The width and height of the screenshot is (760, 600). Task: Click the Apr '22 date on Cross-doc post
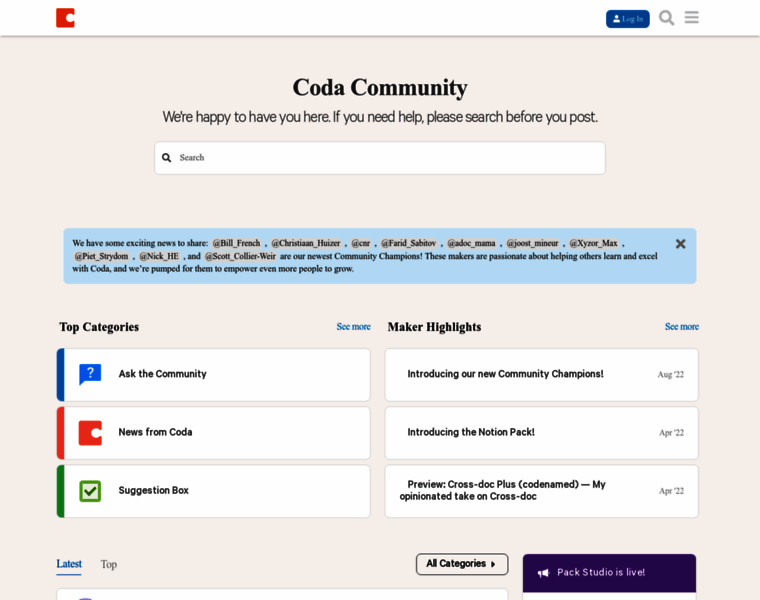pos(671,491)
